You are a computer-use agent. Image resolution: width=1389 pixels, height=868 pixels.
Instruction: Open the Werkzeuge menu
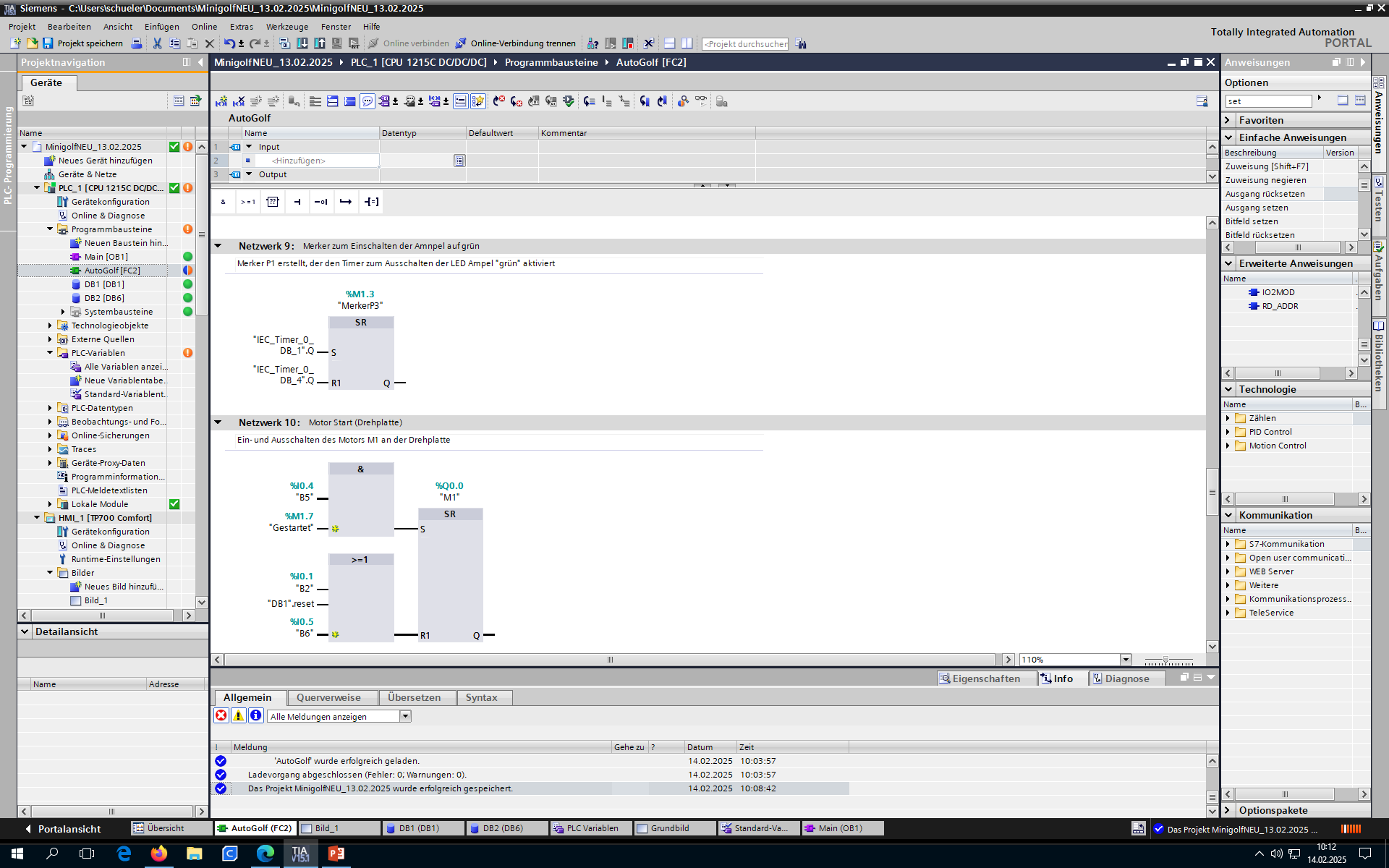point(286,27)
